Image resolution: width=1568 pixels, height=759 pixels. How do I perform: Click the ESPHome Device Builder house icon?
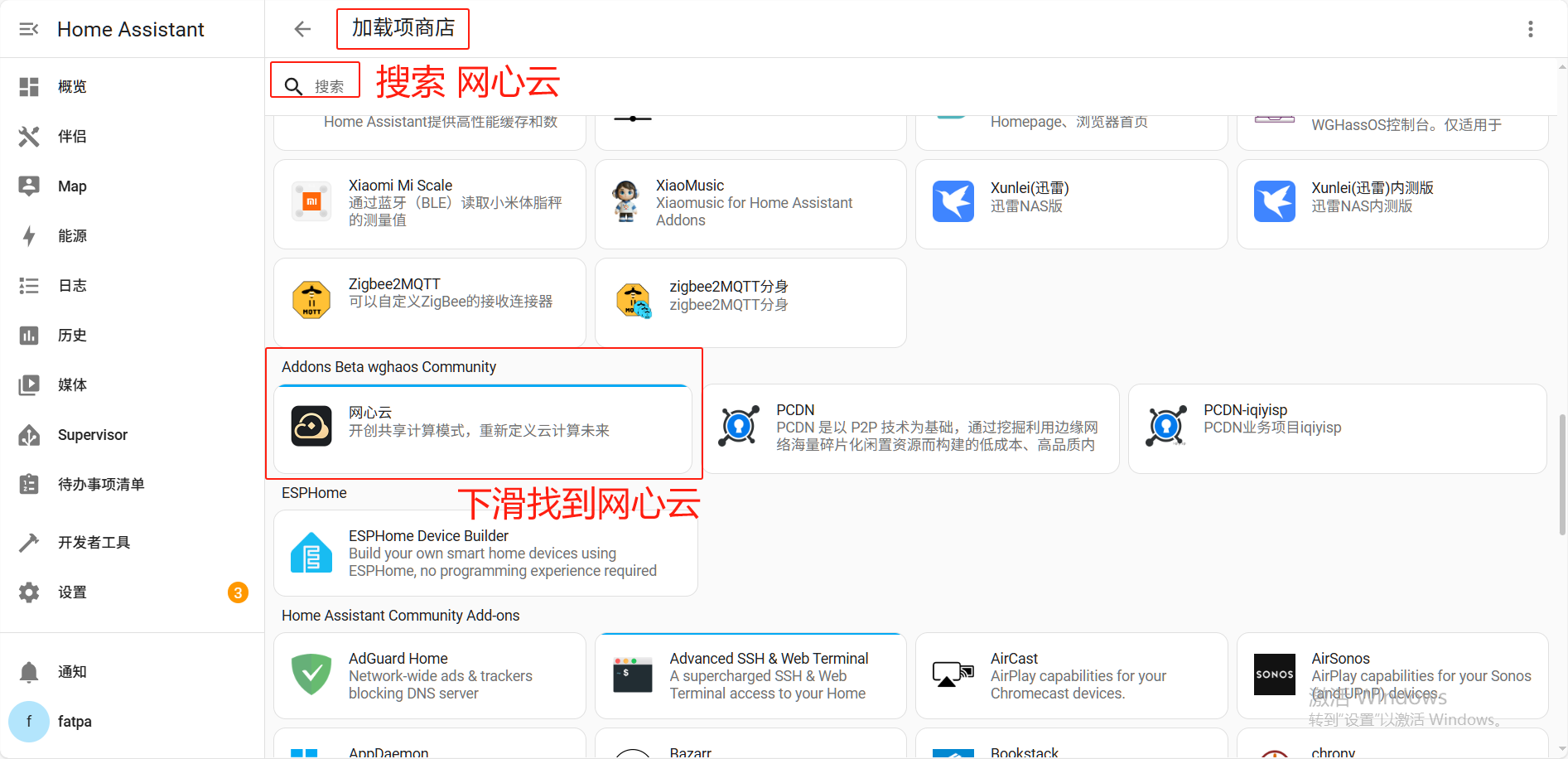tap(311, 553)
